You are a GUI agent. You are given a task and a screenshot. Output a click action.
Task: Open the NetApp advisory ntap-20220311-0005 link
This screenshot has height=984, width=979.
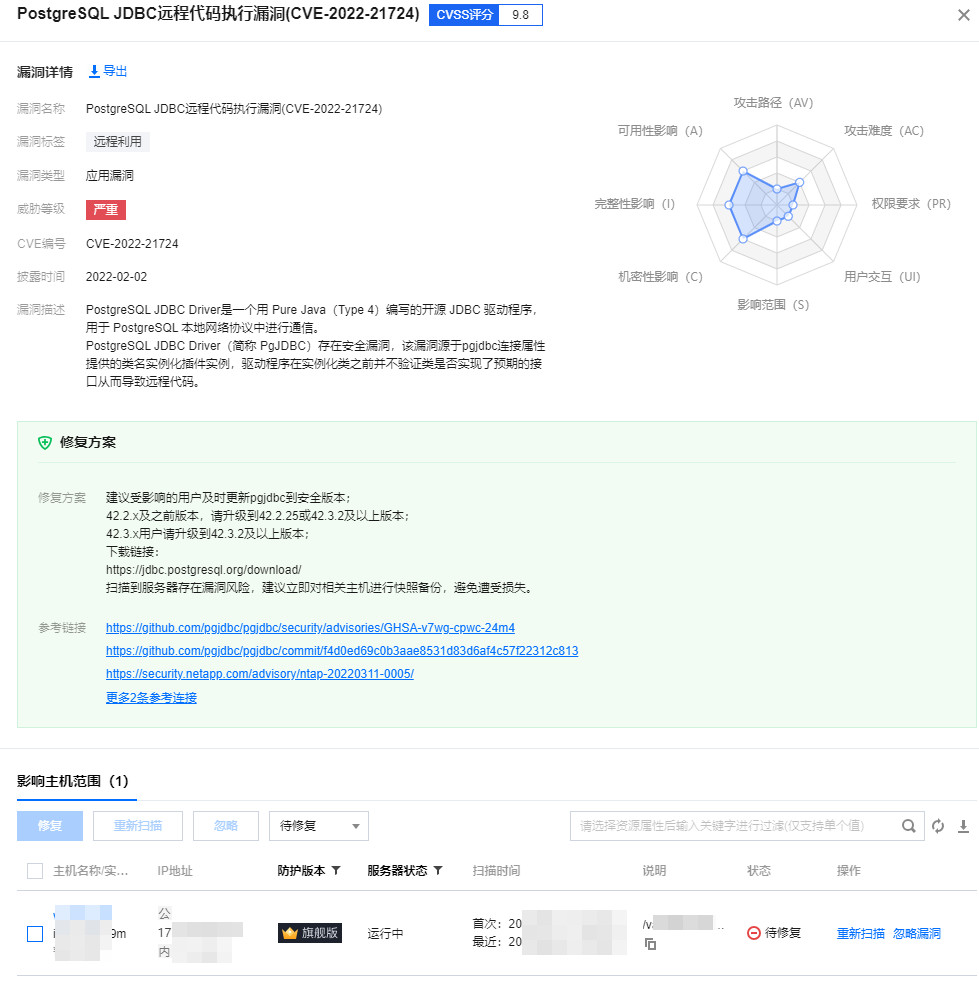tap(260, 674)
